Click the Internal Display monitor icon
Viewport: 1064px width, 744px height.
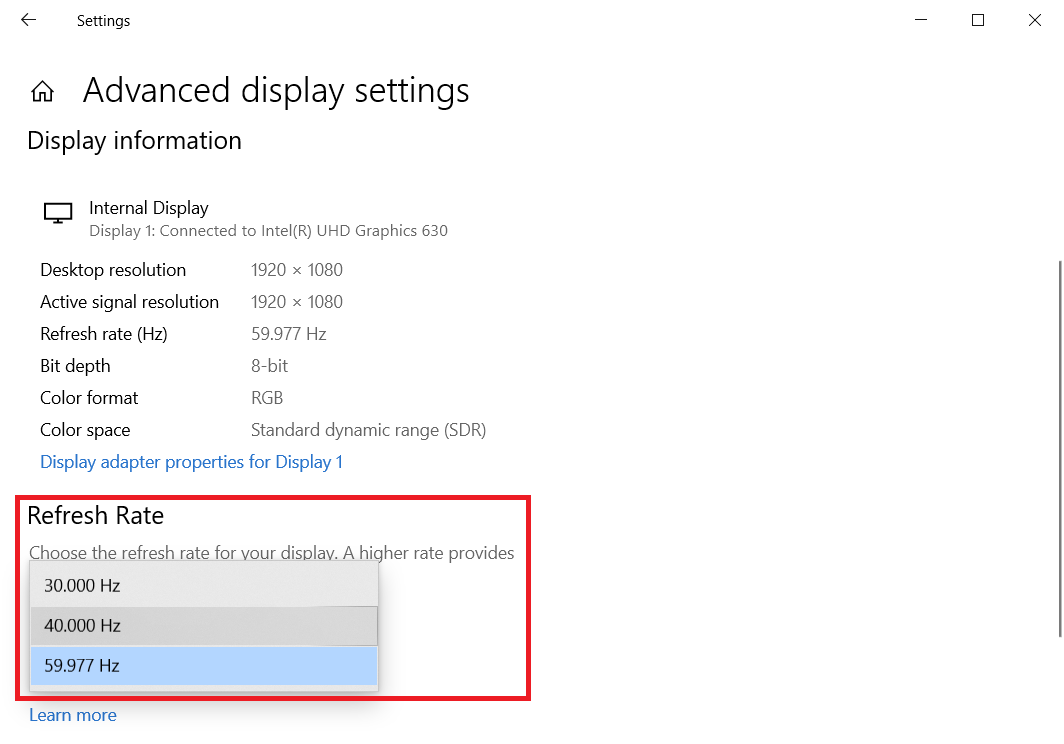click(58, 213)
